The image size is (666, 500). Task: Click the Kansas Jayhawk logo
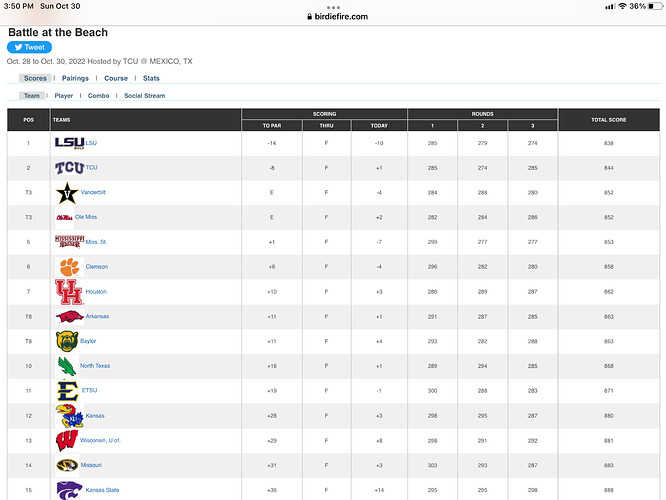70,415
